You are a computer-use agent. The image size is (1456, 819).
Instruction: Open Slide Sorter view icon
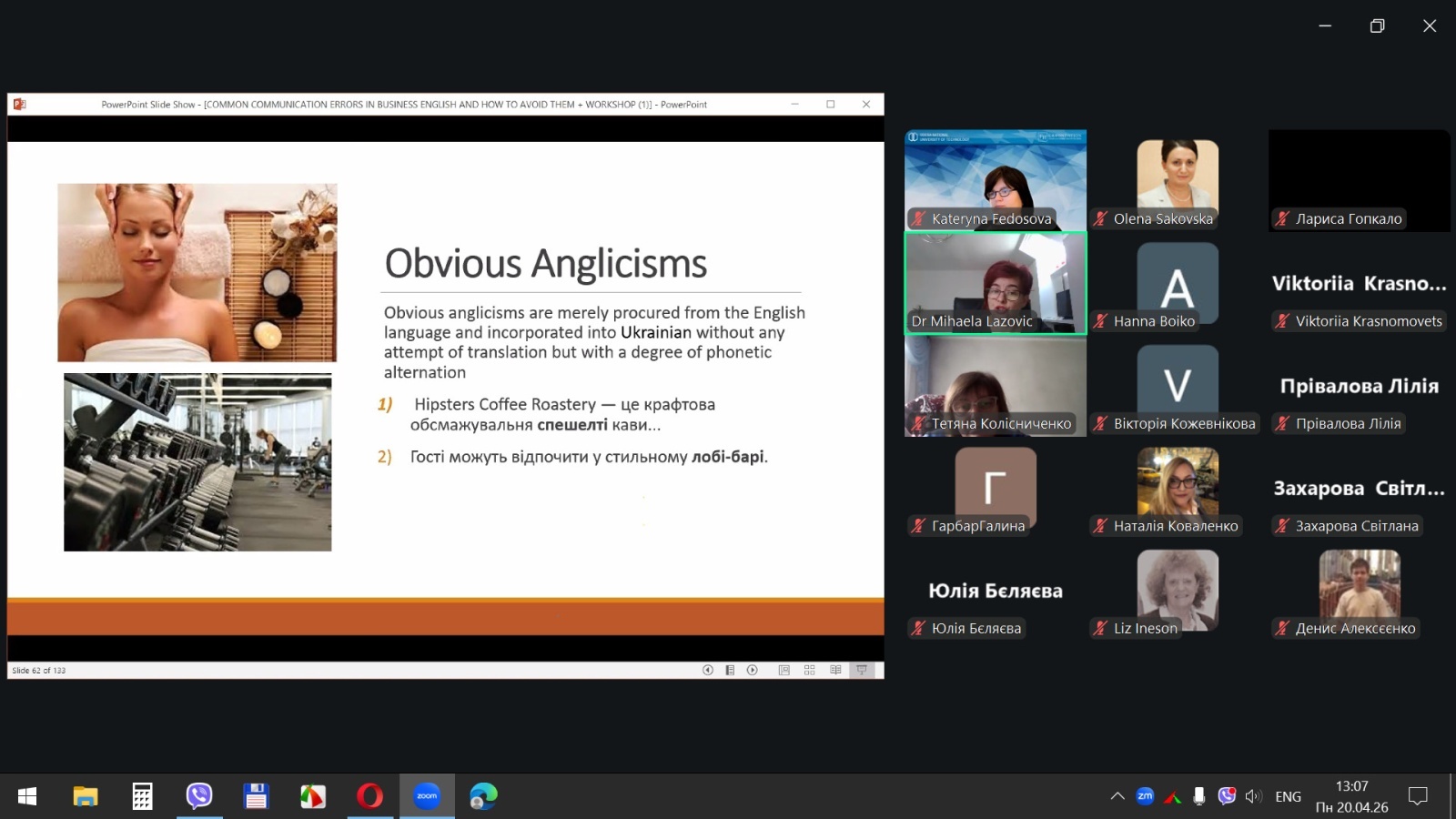tap(809, 671)
